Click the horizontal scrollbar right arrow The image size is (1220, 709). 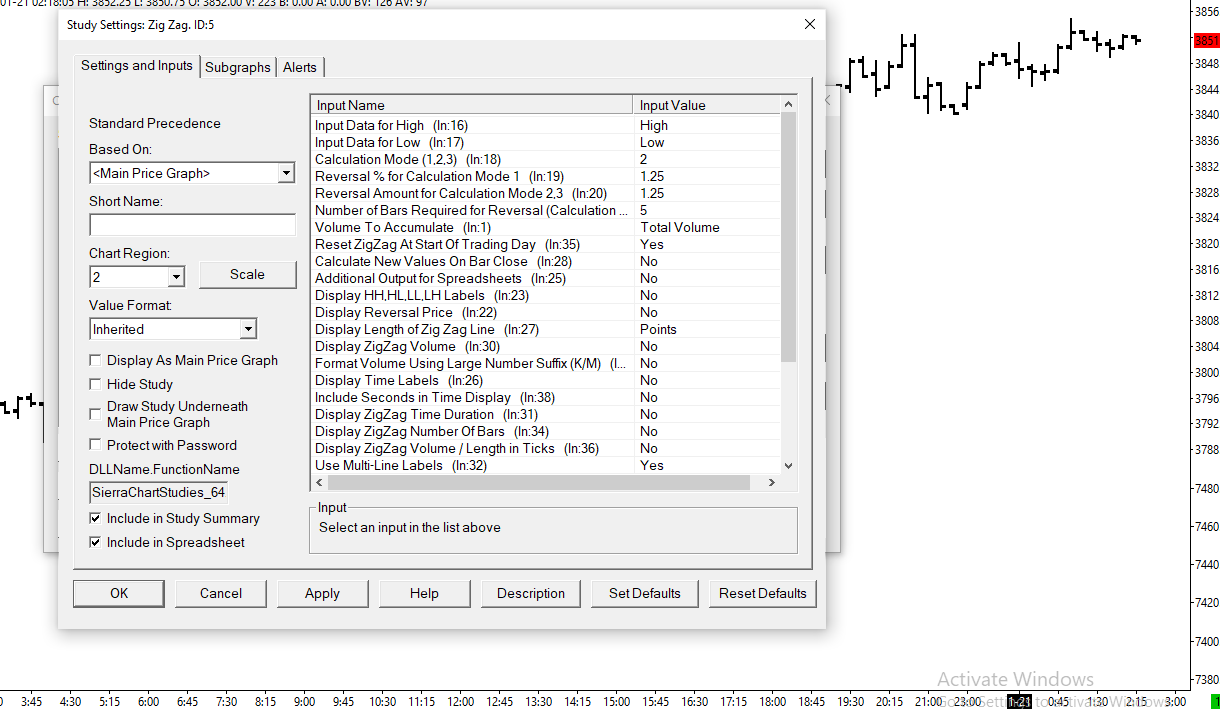771,482
